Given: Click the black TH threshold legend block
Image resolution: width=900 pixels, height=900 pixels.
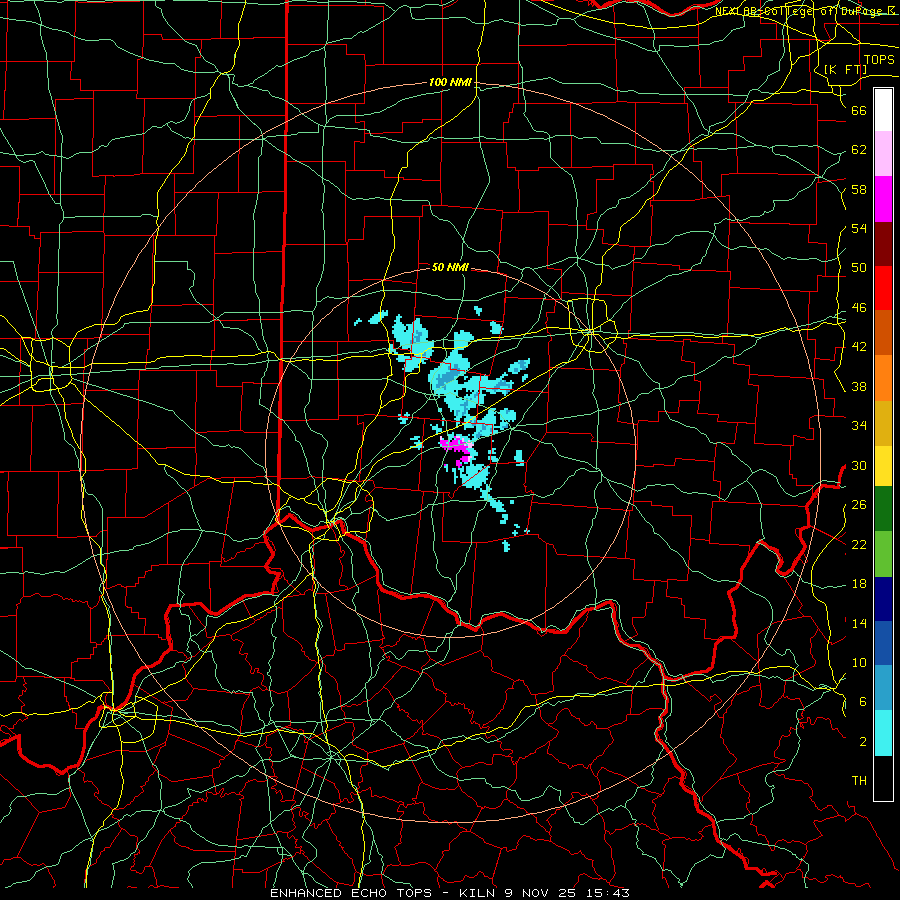Looking at the screenshot, I should (883, 778).
